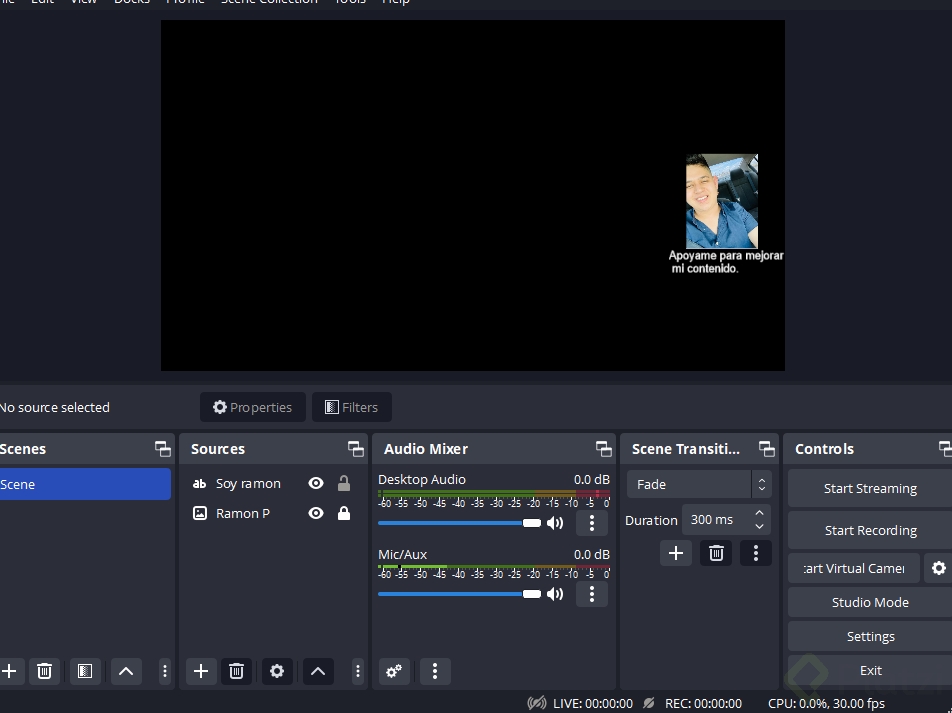Screen dimensions: 952x713
Task: Delete the Fade transition using trash icon
Action: 716,552
